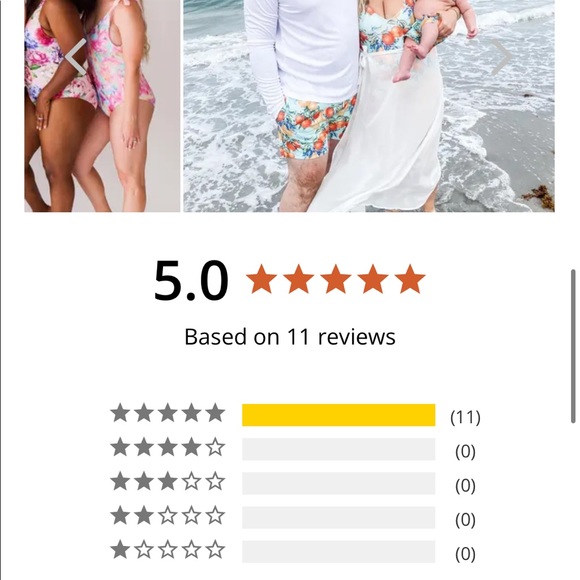Click the previous image carousel arrow

coord(76,57)
